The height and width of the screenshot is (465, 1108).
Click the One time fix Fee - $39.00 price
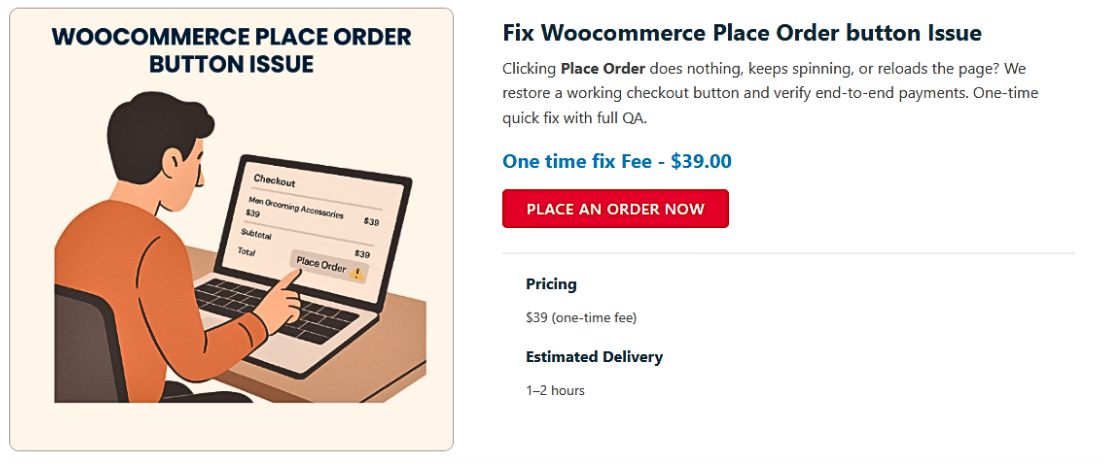coord(617,161)
